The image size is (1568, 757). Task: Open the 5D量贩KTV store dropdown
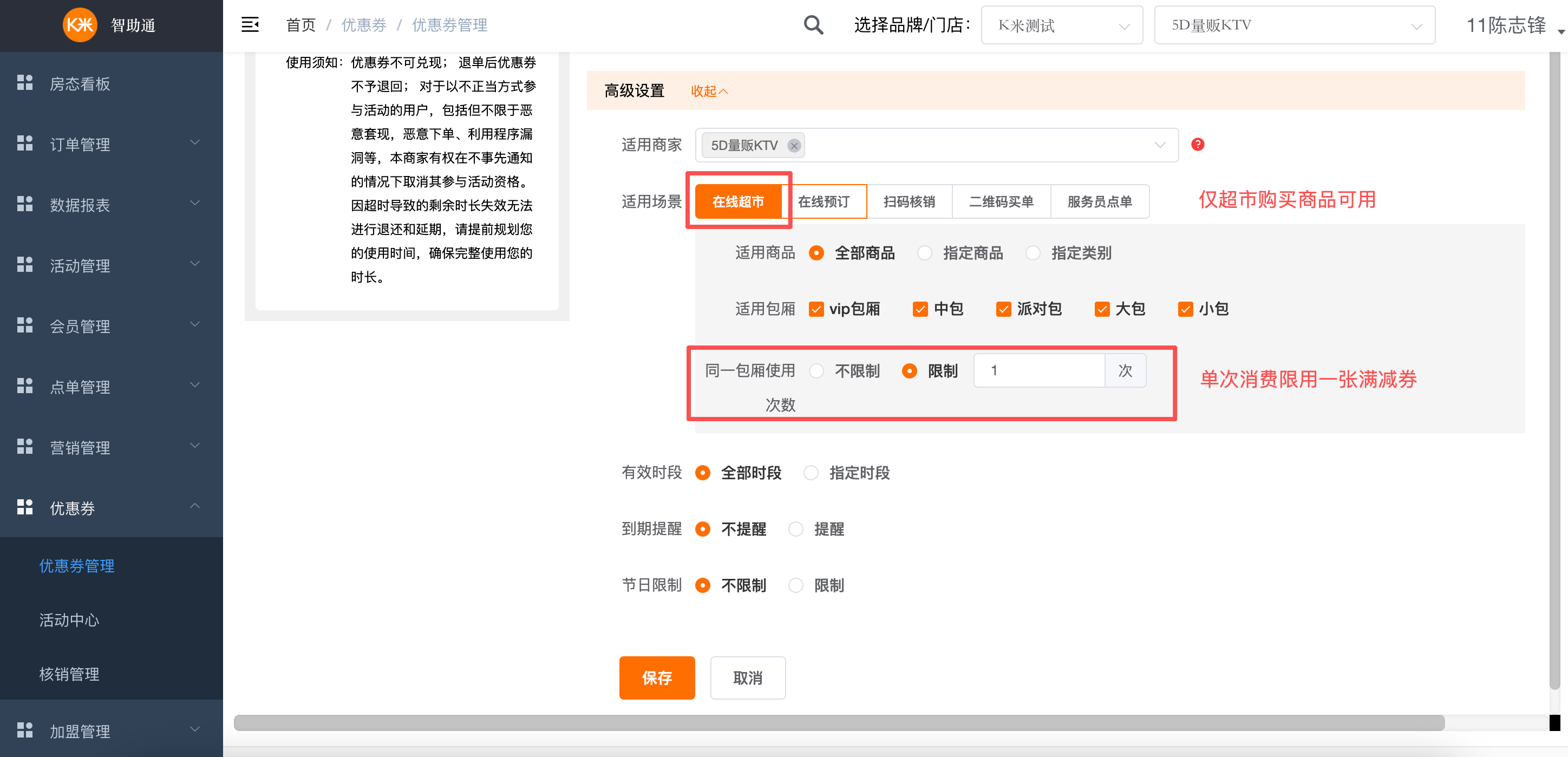pos(1295,25)
